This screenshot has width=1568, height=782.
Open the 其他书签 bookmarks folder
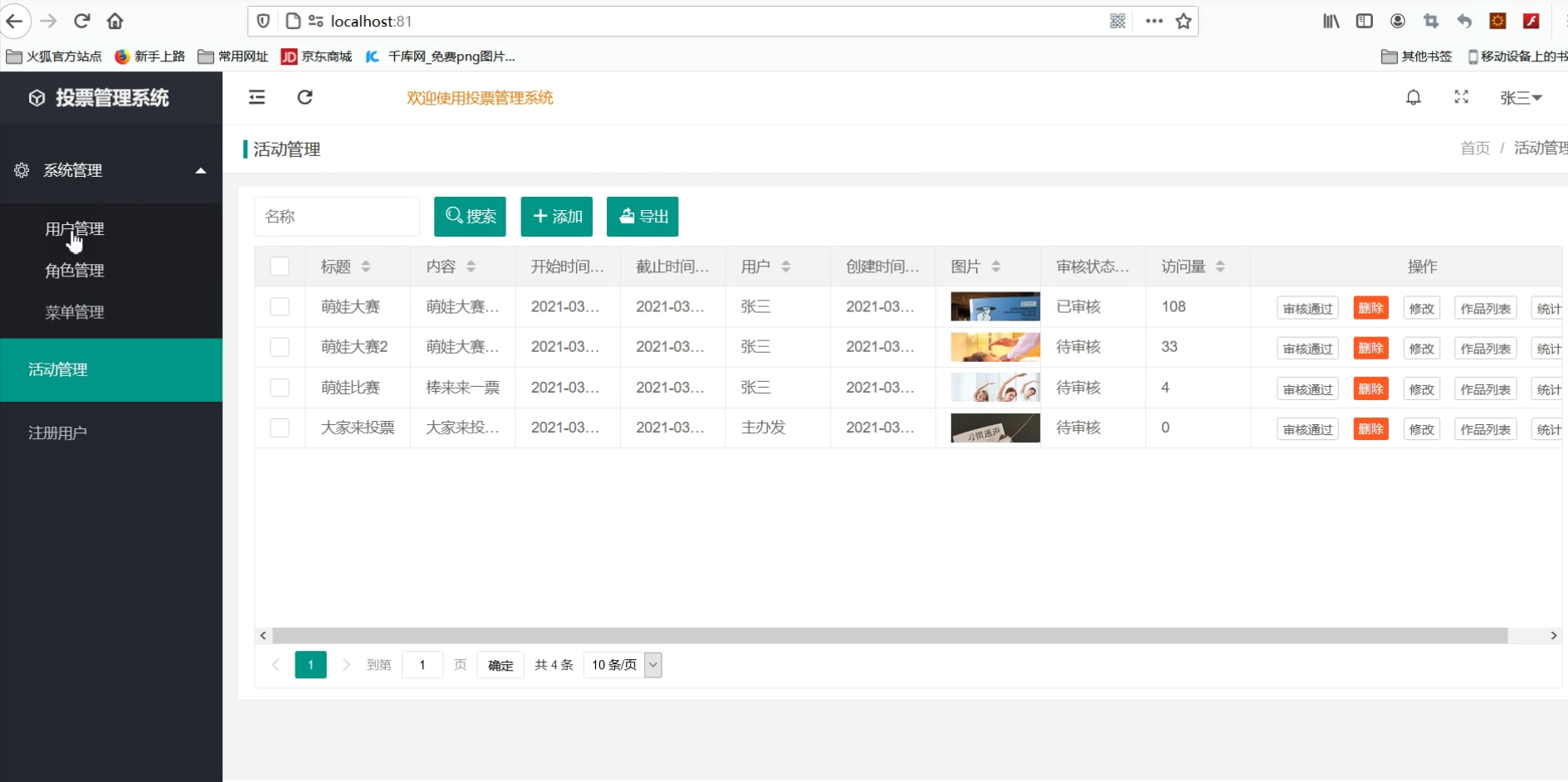1417,56
